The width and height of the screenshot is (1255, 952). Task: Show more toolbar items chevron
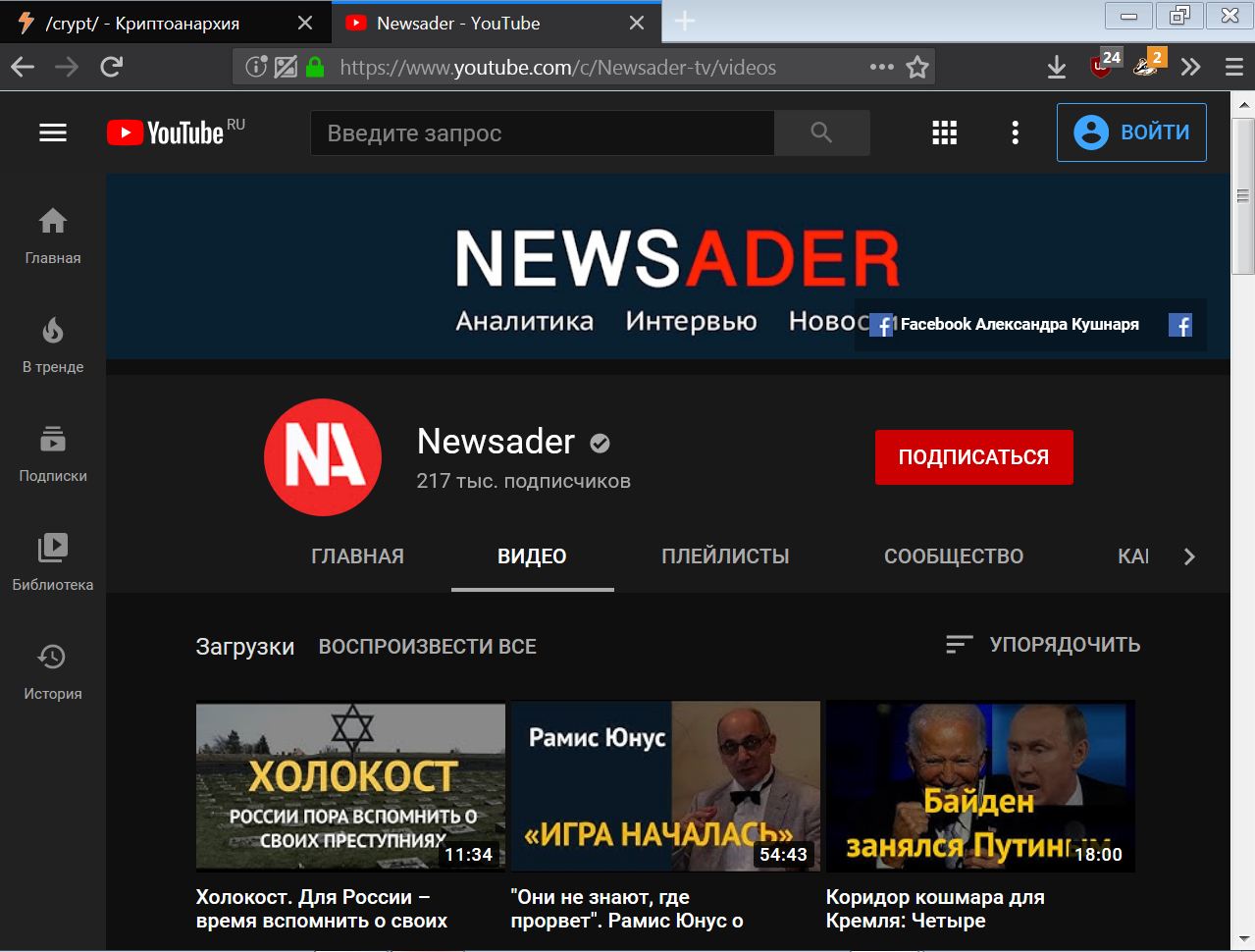(x=1190, y=67)
